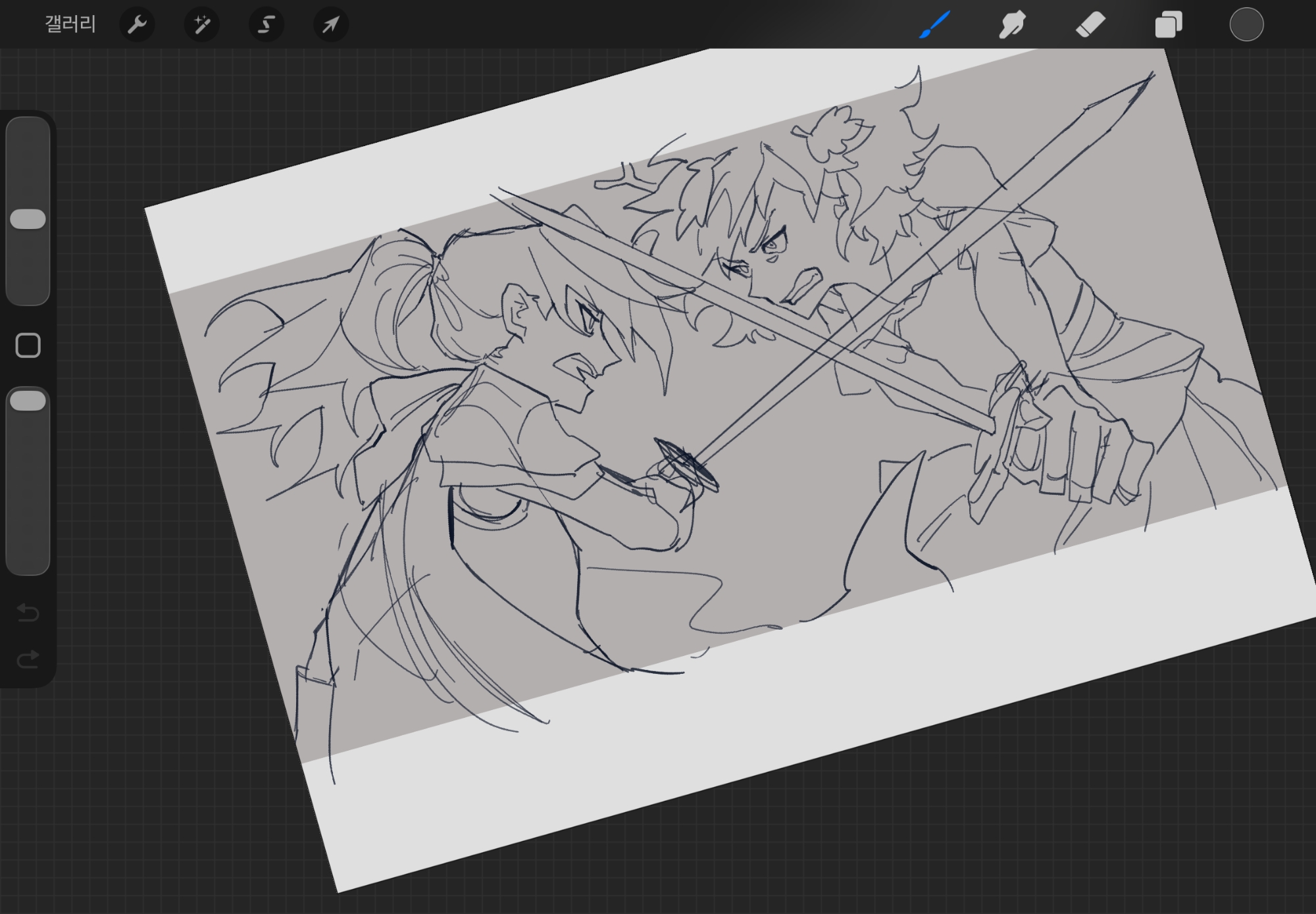Select the Smudge finger tool

(1012, 25)
